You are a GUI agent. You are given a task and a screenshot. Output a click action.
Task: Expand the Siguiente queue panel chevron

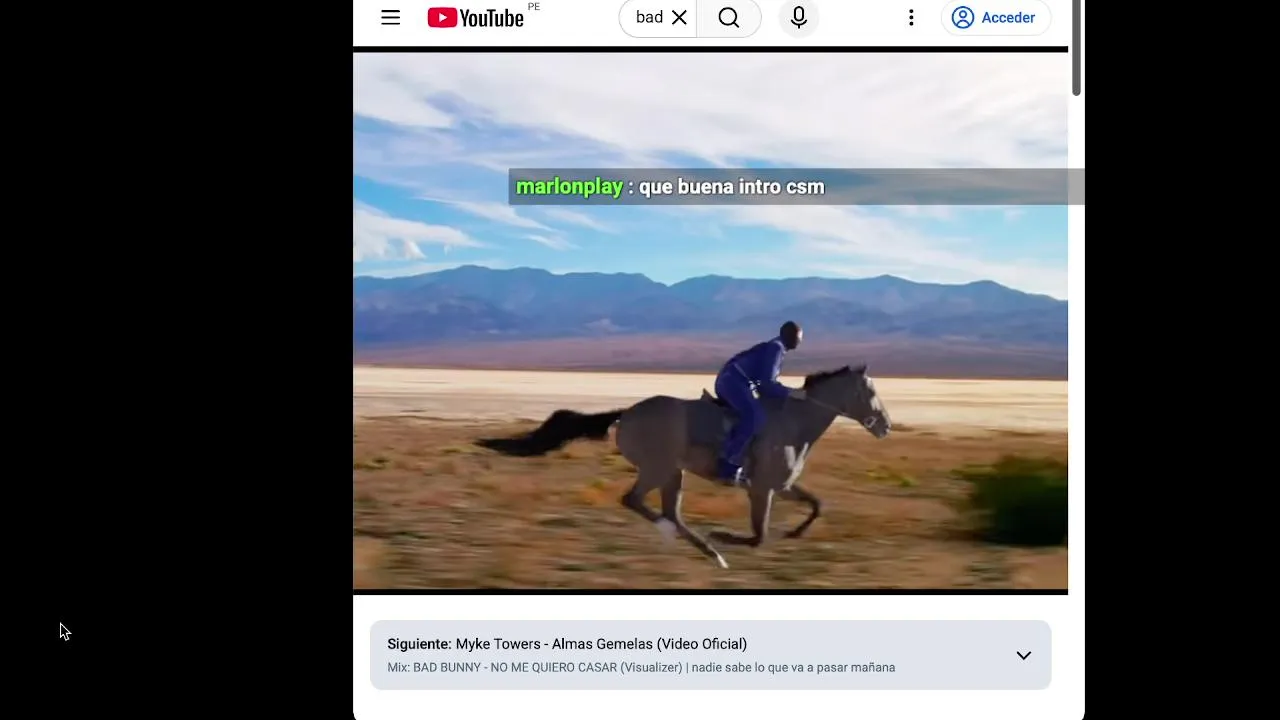[1024, 656]
